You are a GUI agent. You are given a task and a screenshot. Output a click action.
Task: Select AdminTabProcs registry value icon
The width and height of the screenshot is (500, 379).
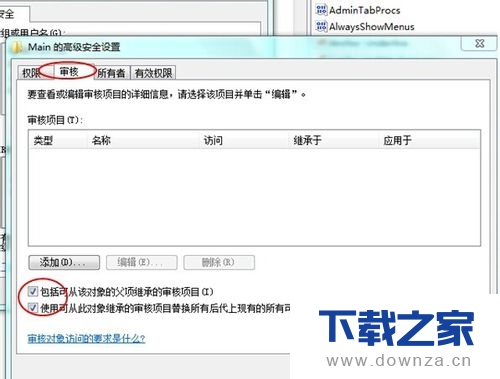pos(321,10)
